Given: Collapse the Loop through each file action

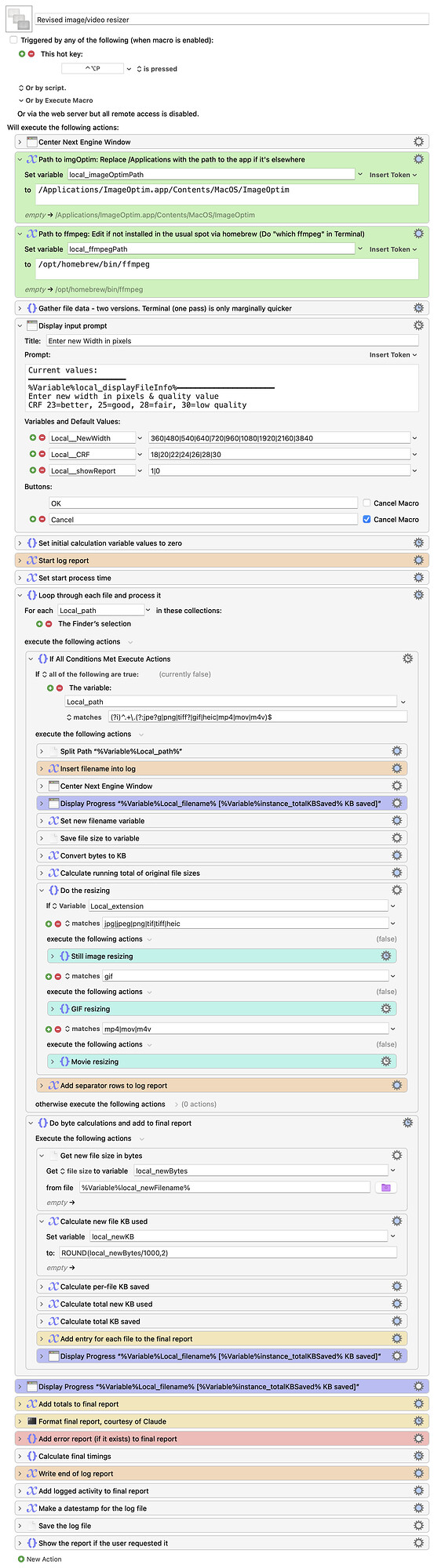Looking at the screenshot, I should click(x=20, y=595).
